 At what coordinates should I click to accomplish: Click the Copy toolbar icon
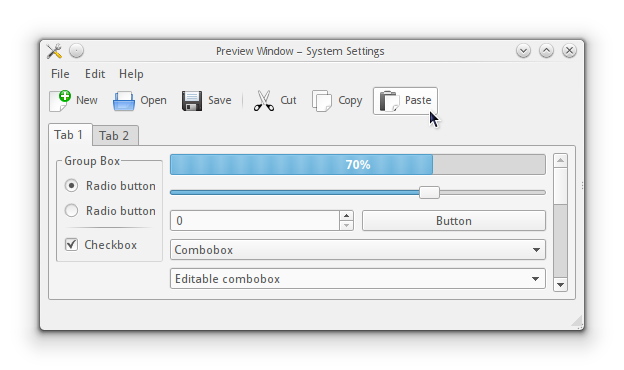[322, 101]
